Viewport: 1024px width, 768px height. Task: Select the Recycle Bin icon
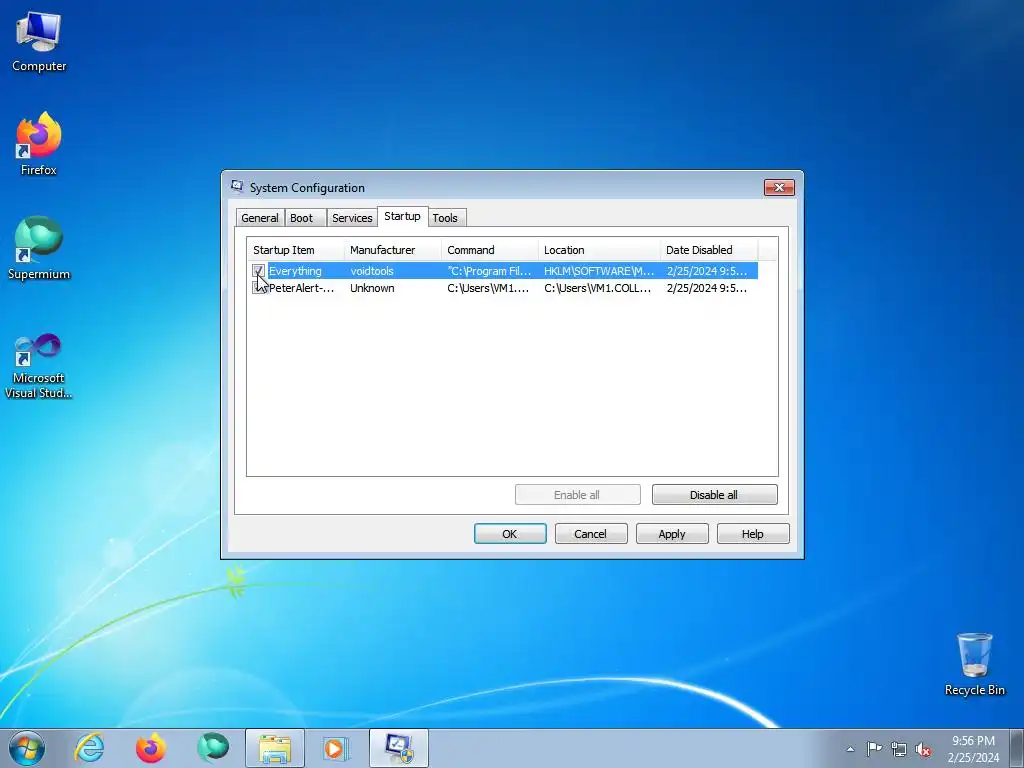(x=974, y=664)
